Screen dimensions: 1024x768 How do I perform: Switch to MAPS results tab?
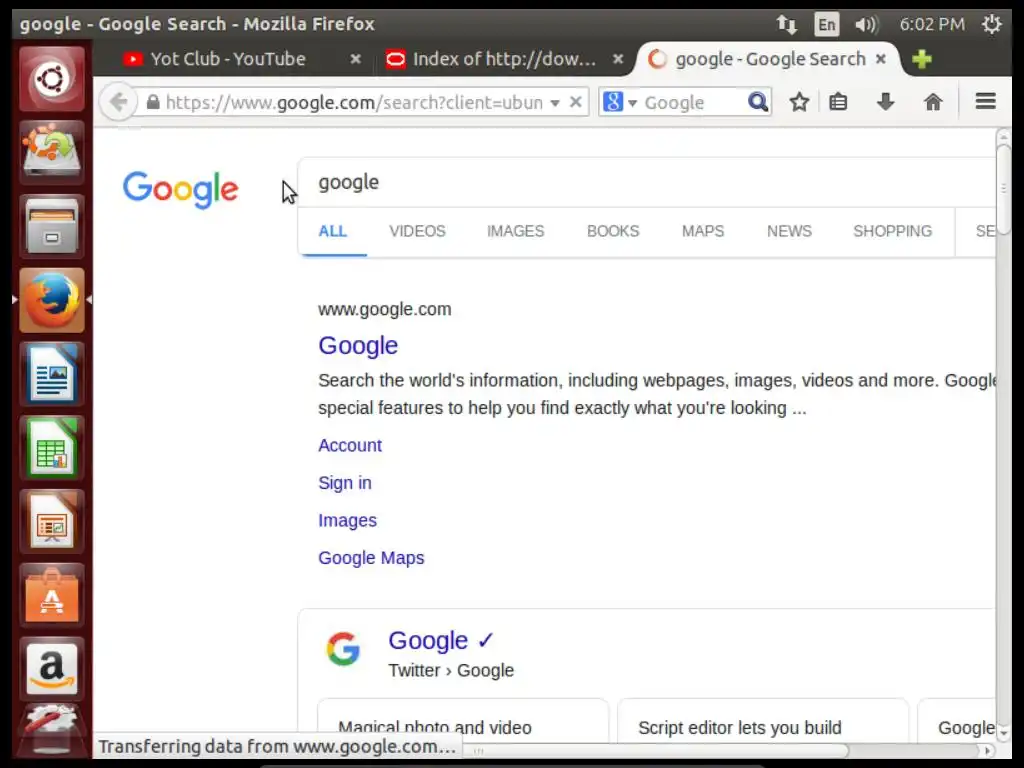click(703, 231)
